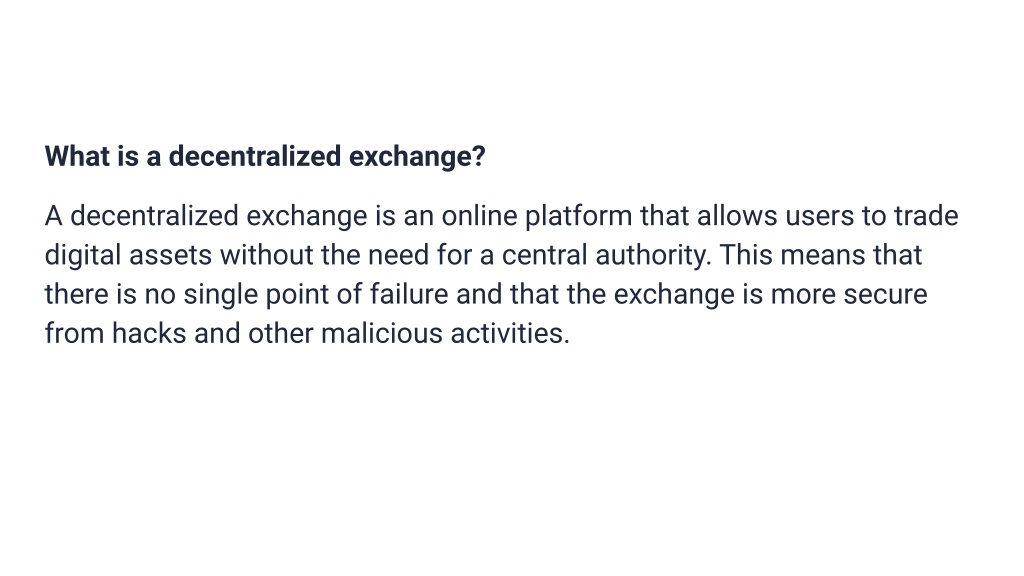Click the word 'authority' in the paragraph

(x=650, y=257)
